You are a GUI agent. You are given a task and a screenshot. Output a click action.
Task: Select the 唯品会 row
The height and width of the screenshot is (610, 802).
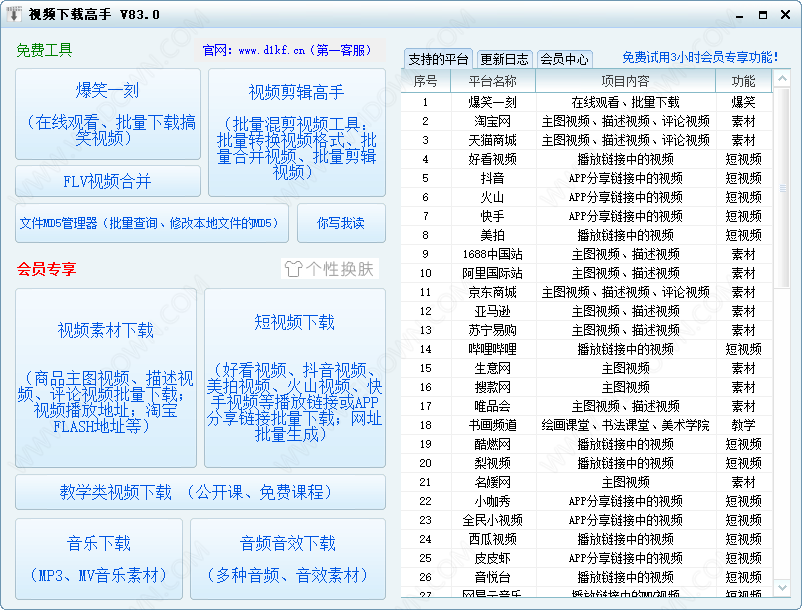click(x=587, y=406)
